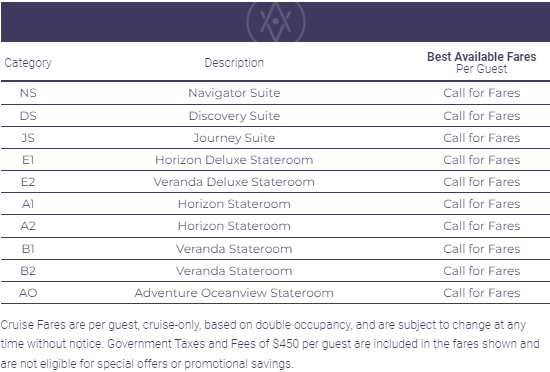Click Call for Fares in Journey Suite row
Image resolution: width=550 pixels, height=372 pixels.
[481, 138]
